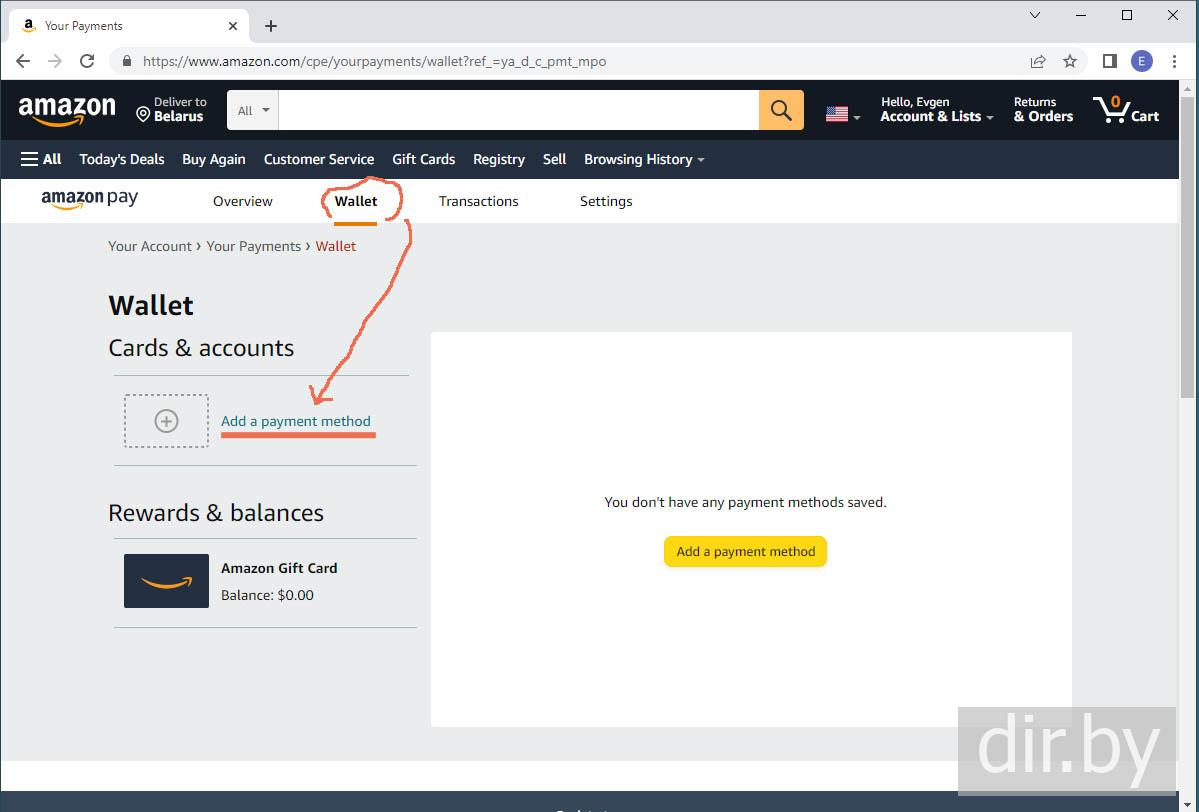Select the Wallet tab

pos(356,201)
